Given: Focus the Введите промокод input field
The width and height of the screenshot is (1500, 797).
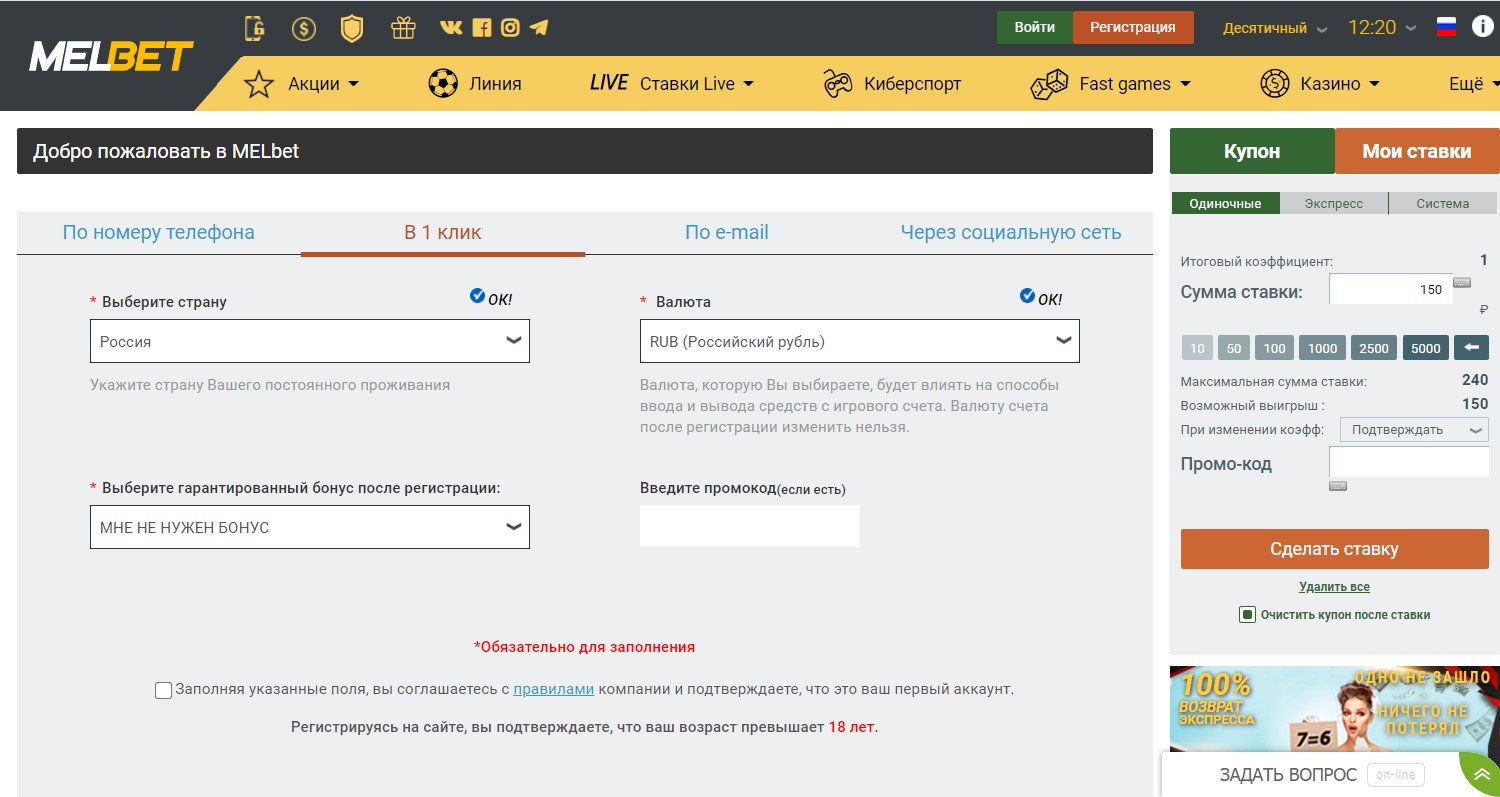Looking at the screenshot, I should [x=750, y=526].
